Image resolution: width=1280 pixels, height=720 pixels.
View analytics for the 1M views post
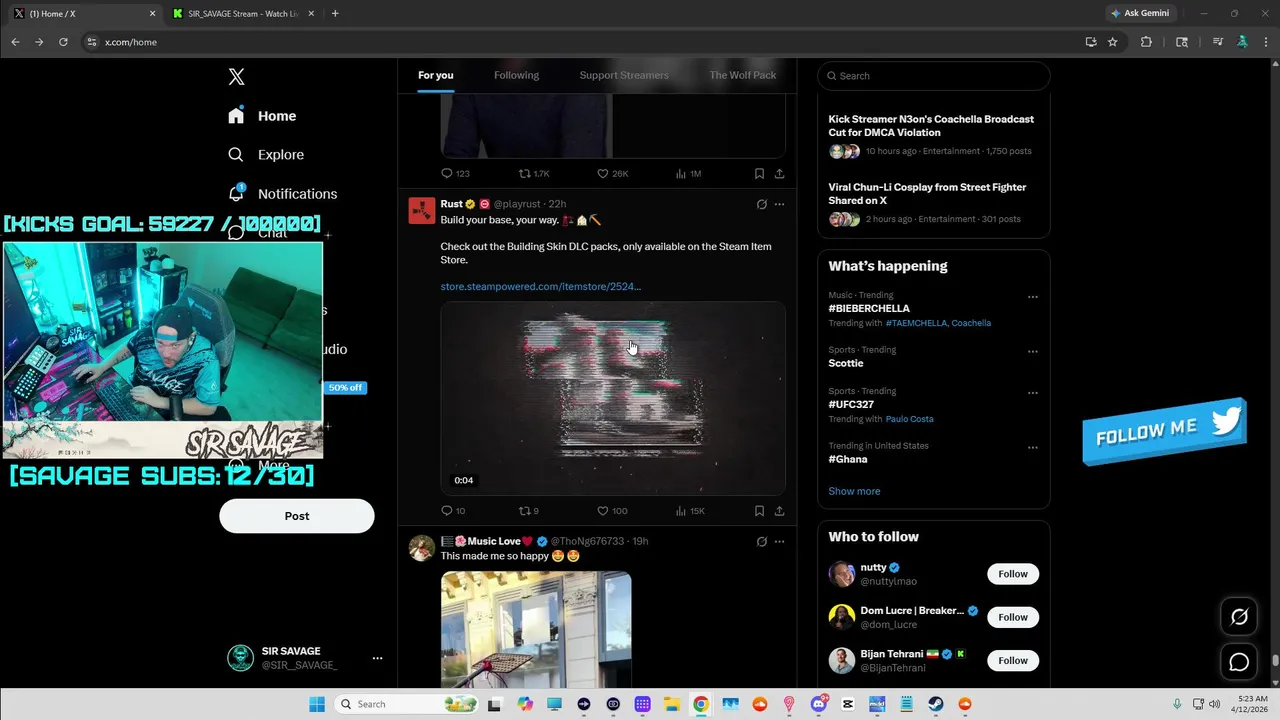tap(688, 174)
